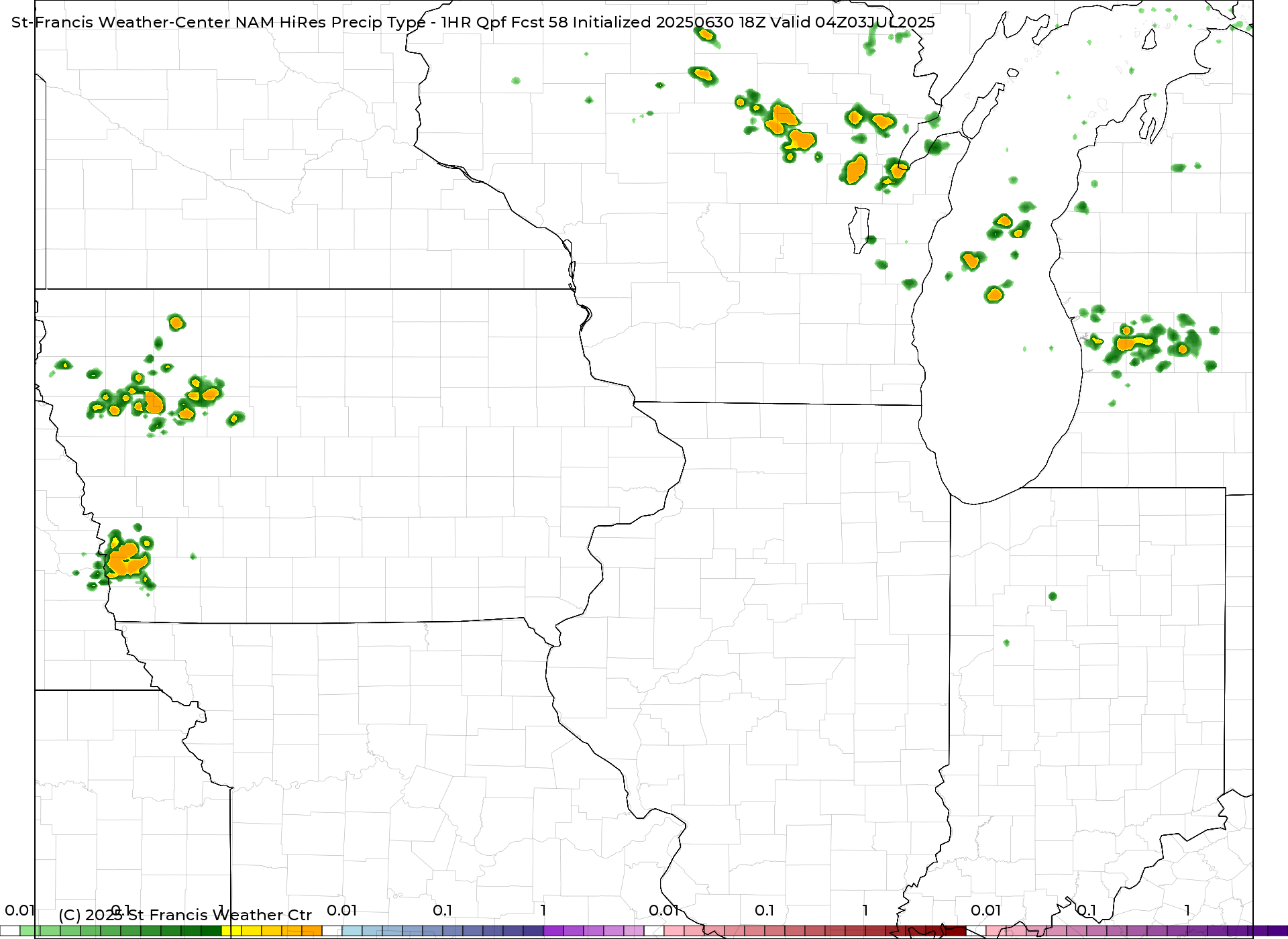Screen dimensions: 1288x939
Task: Click the '0.1' label above the red scale
Action: pos(764,910)
